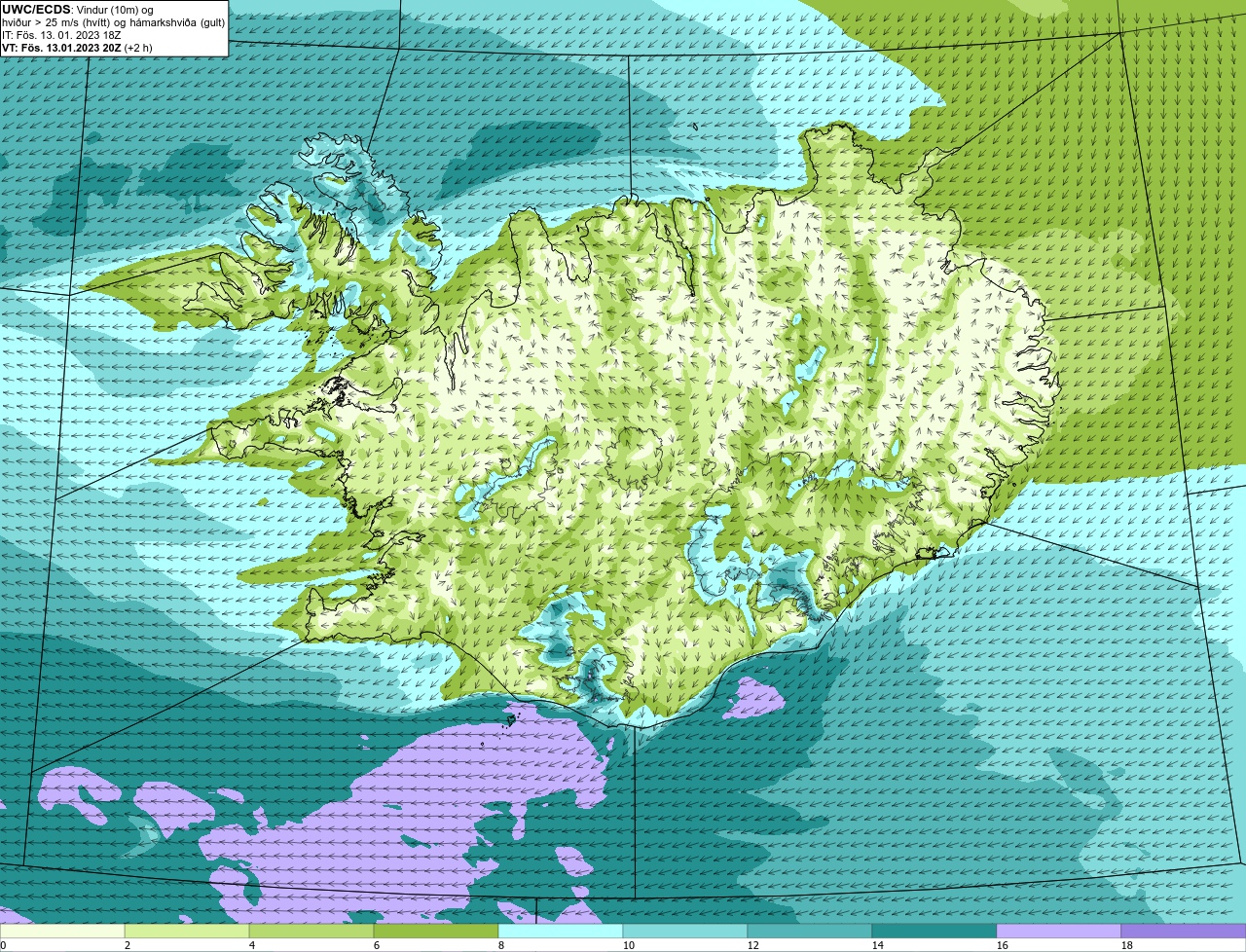Click the 14–16 m/s dark teal legend swatch
The height and width of the screenshot is (952, 1246).
pos(934,932)
